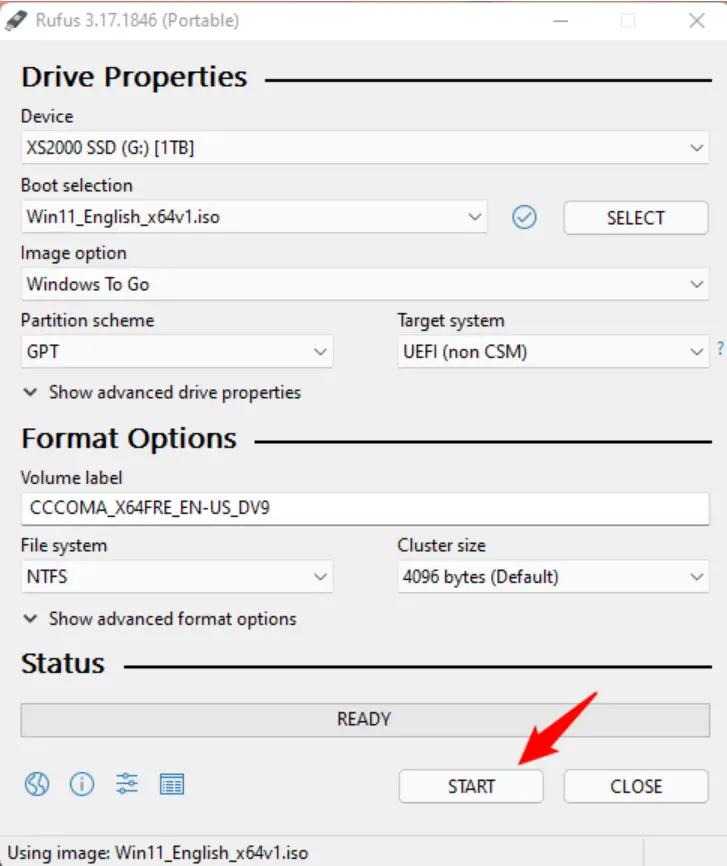
Task: Open the Cluster size dropdown
Action: (553, 577)
